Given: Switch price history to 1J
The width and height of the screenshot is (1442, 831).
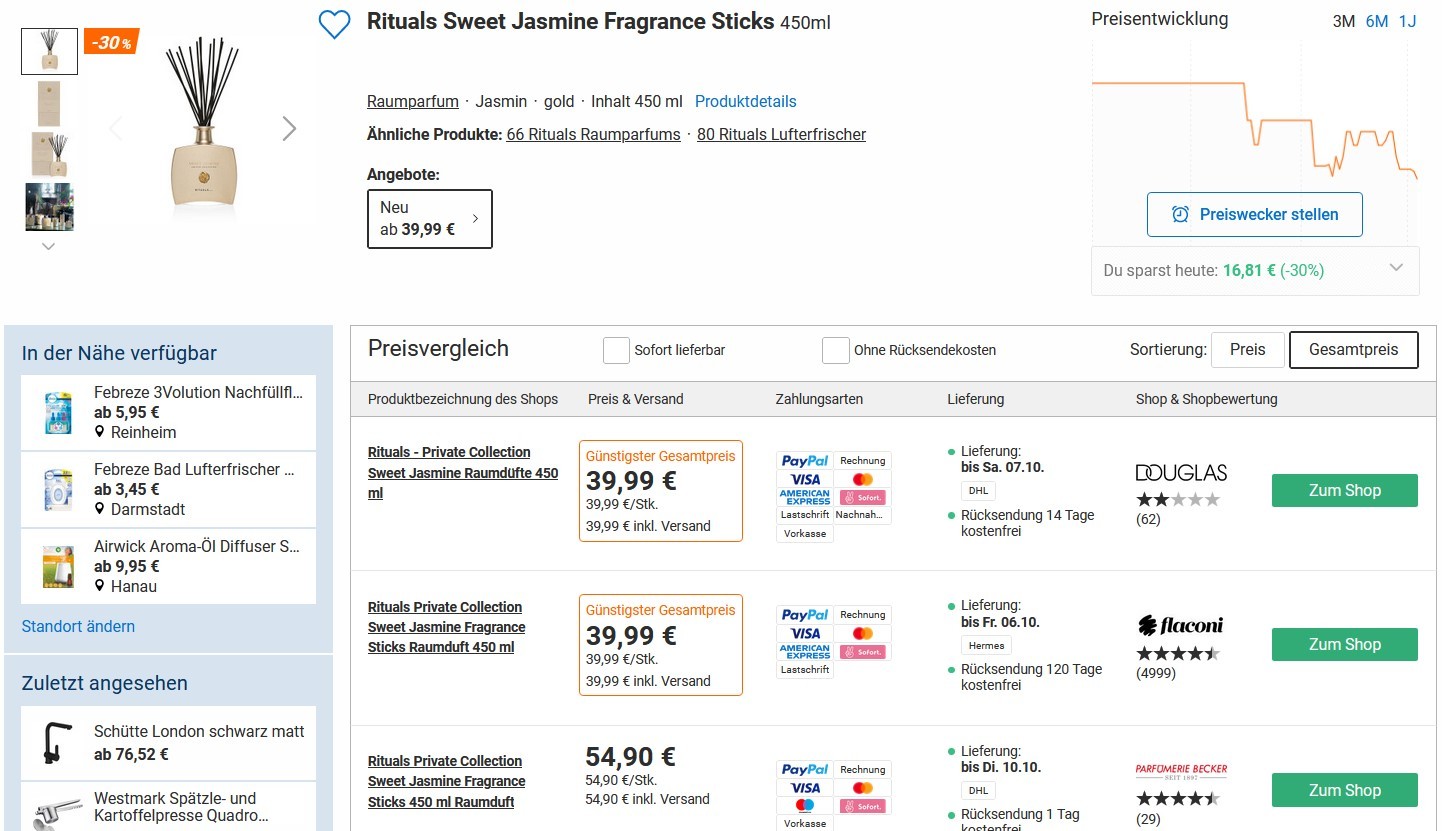Looking at the screenshot, I should click(1407, 21).
